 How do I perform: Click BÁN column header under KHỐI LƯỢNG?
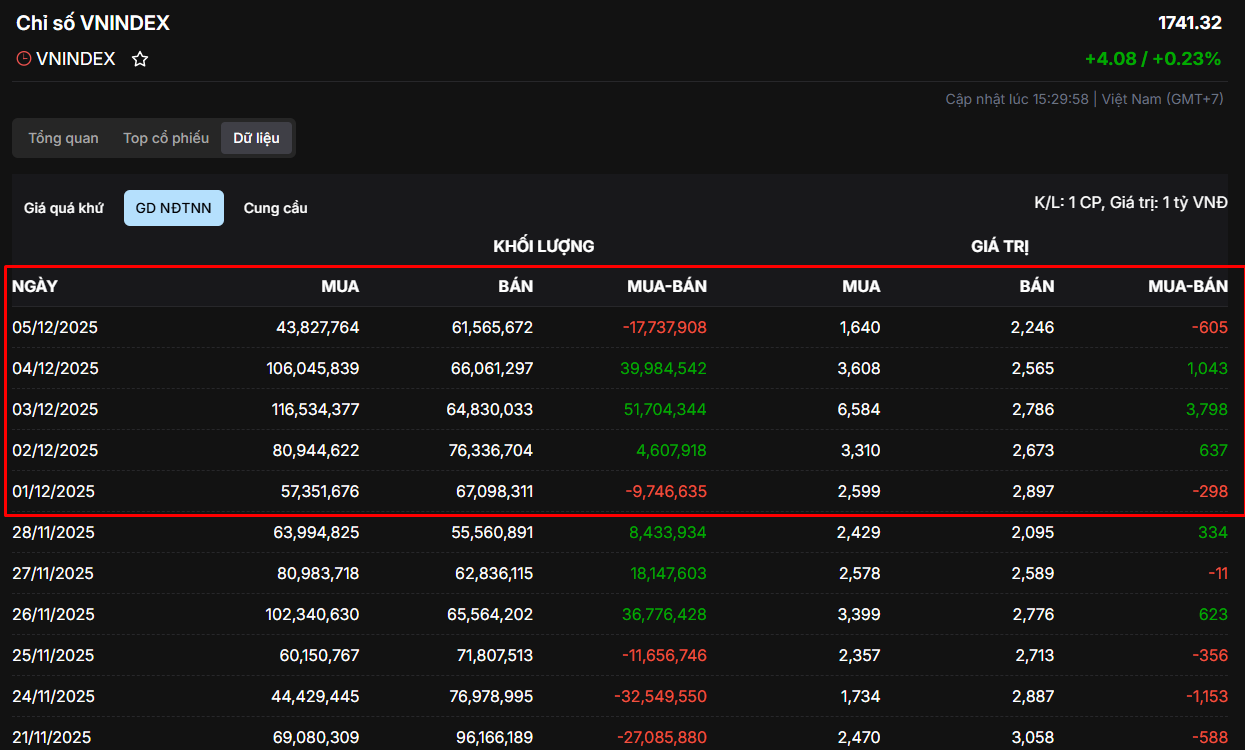pyautogui.click(x=515, y=286)
